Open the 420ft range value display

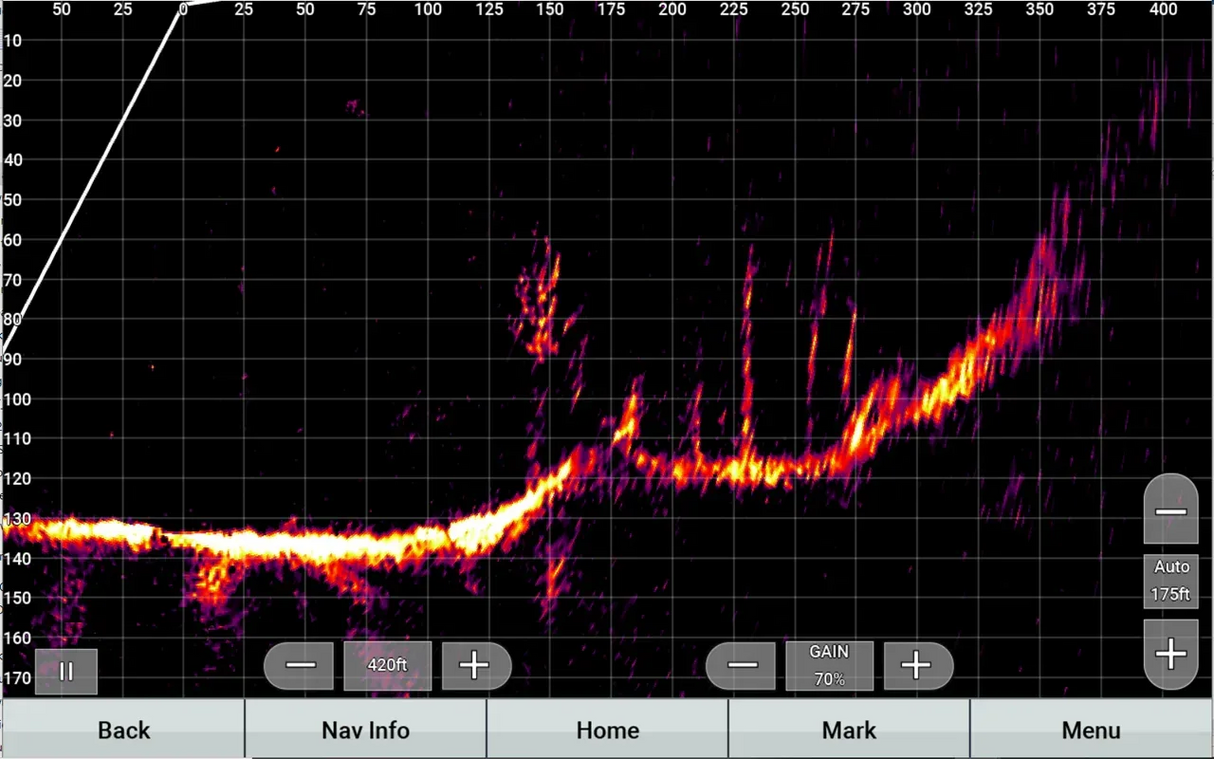(388, 665)
